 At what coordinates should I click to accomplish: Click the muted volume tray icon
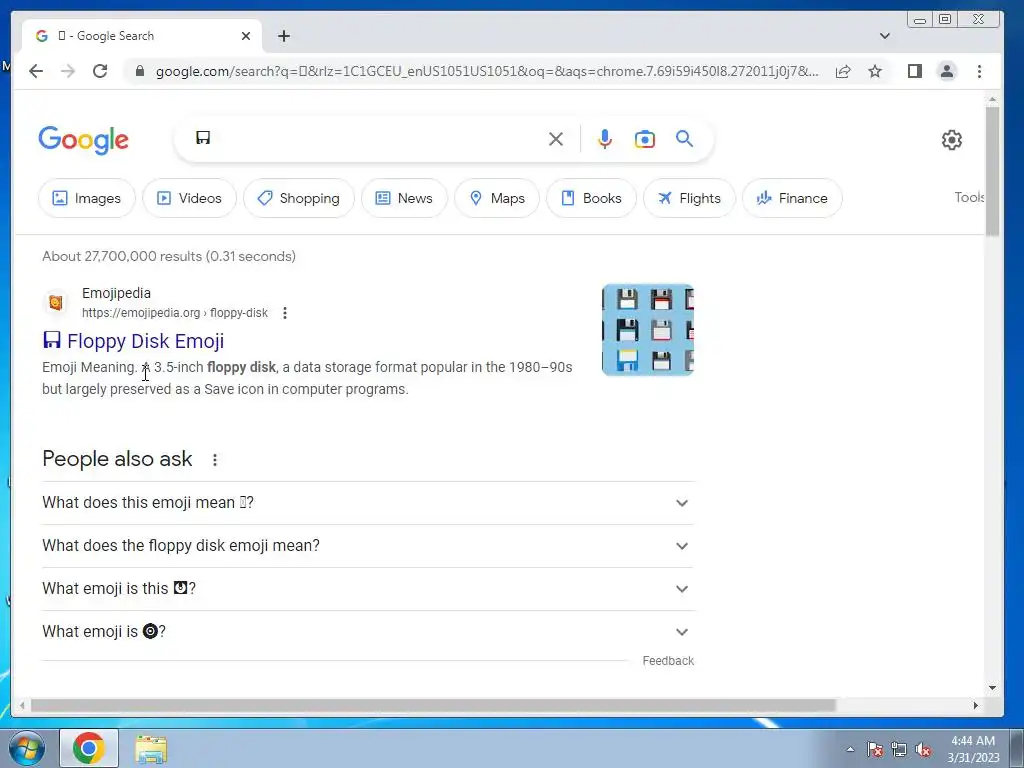click(x=923, y=750)
